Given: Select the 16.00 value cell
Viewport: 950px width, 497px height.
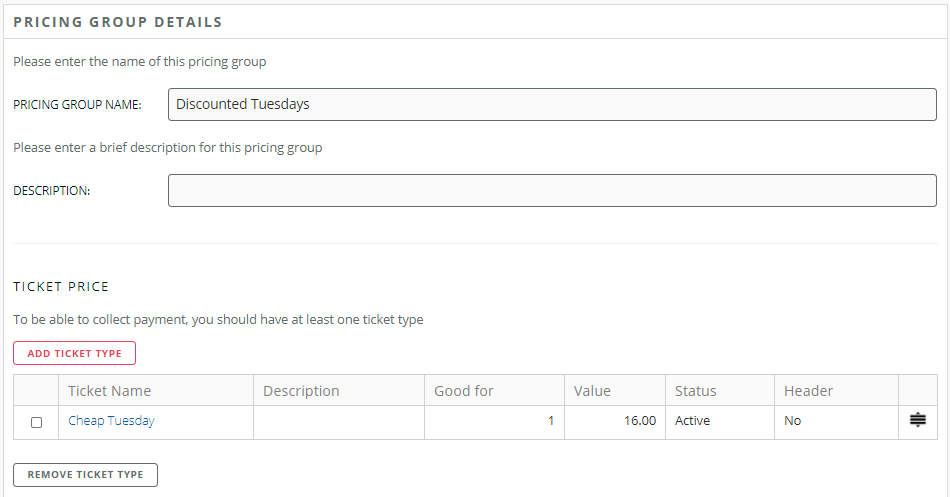Looking at the screenshot, I should tap(614, 421).
